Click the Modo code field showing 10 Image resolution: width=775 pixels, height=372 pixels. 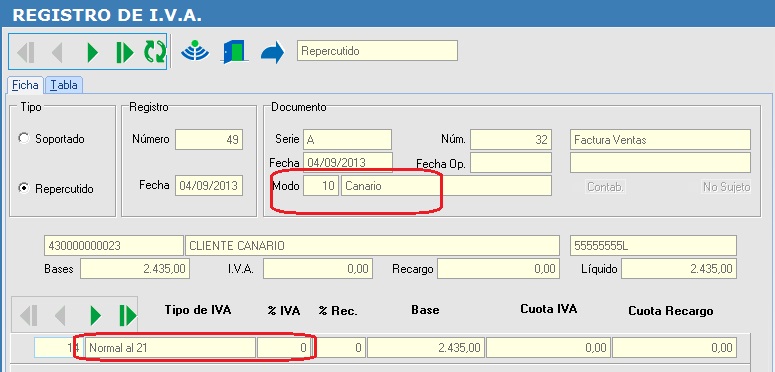tap(321, 186)
